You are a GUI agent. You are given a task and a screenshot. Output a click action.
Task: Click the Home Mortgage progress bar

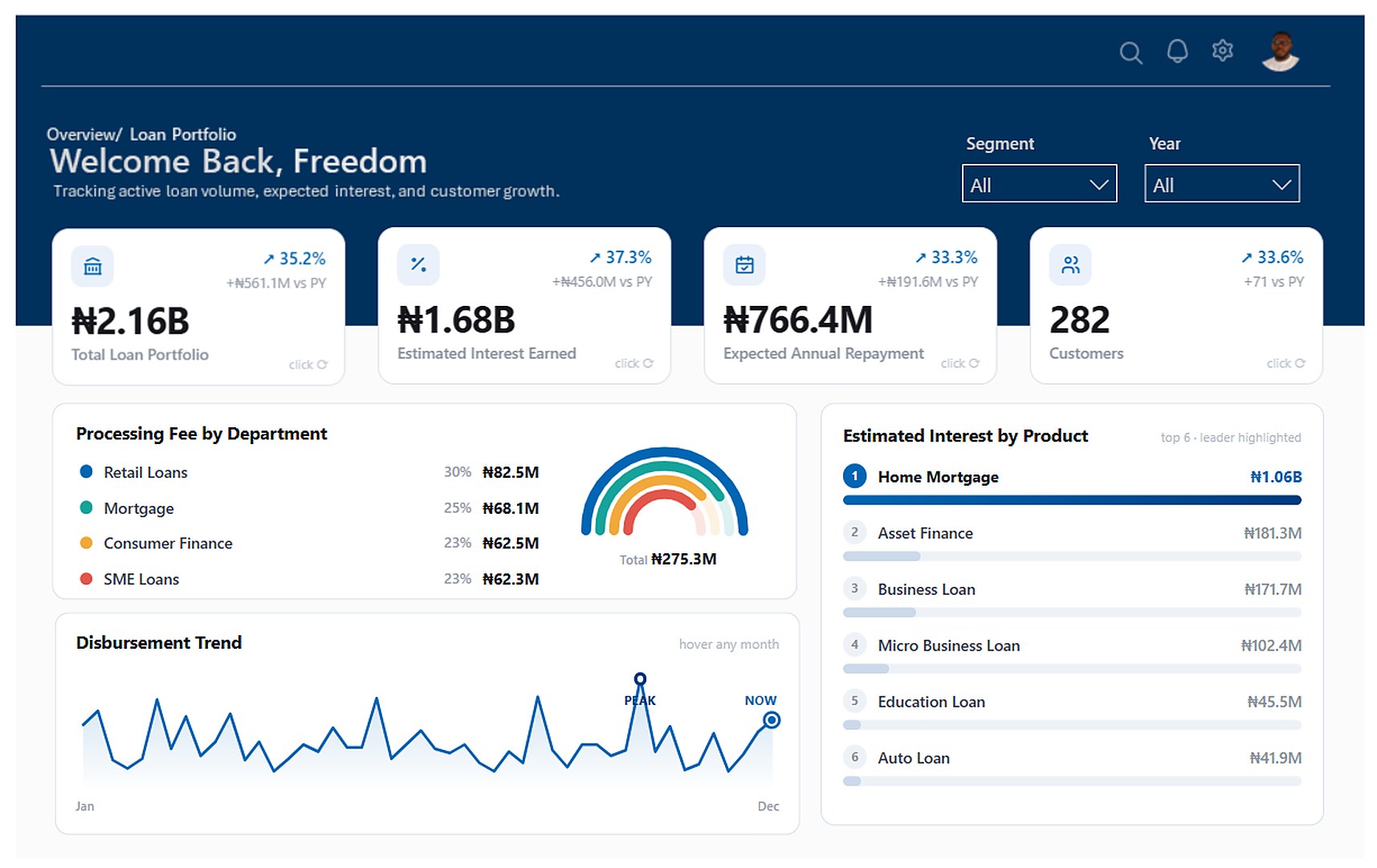coord(1072,500)
